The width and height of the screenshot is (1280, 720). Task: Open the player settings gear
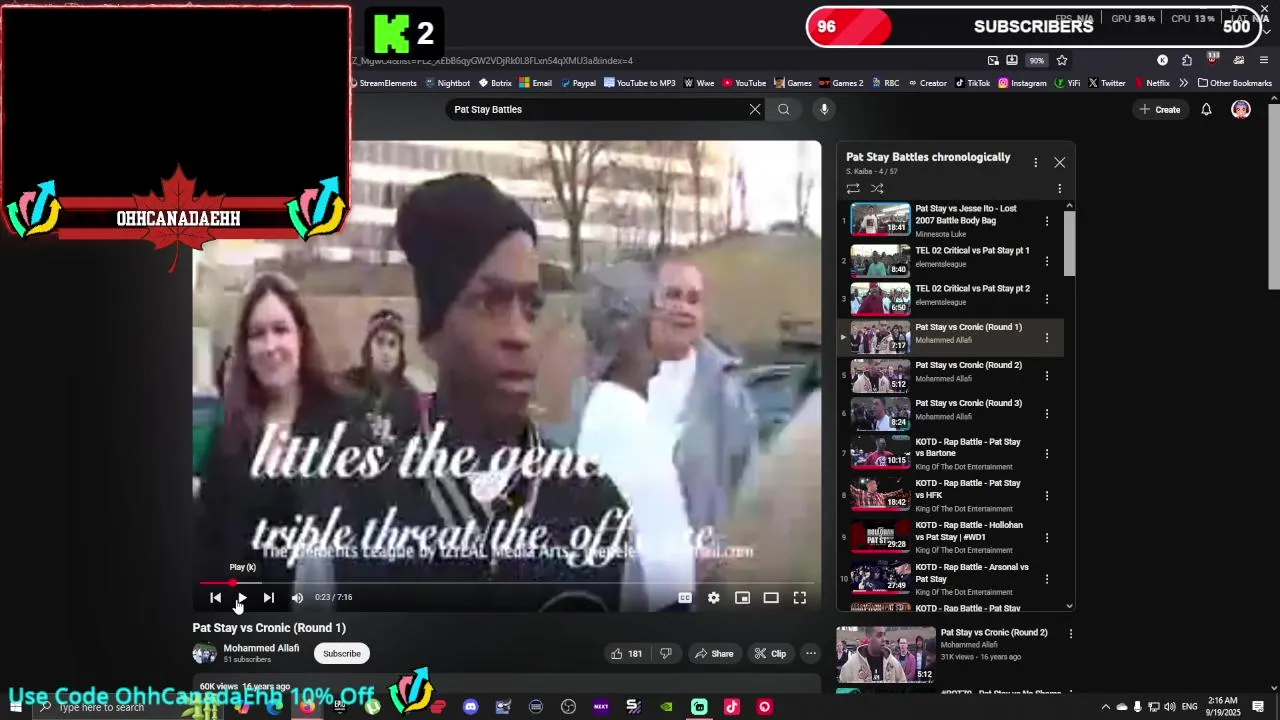pos(713,598)
